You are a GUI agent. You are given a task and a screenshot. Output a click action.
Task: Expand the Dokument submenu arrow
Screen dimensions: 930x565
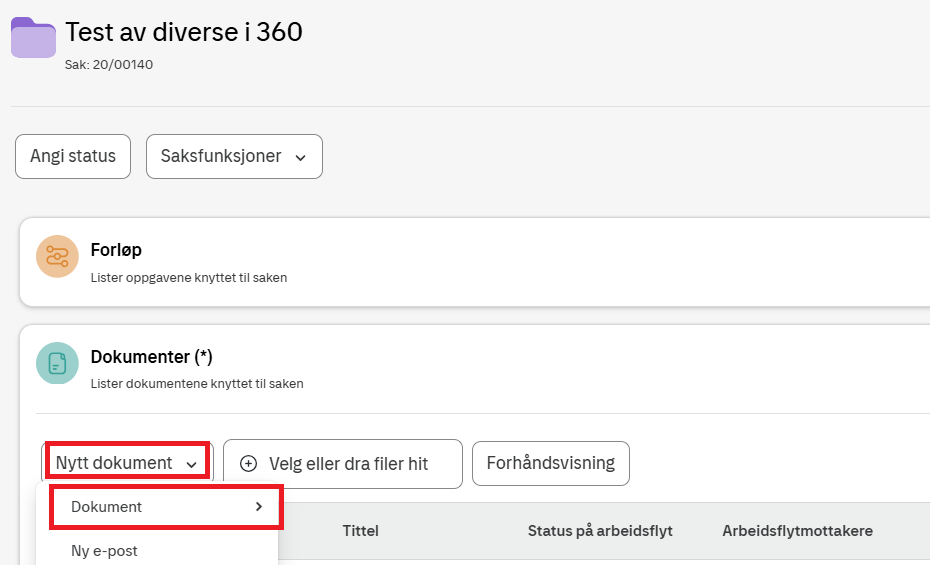coord(259,507)
